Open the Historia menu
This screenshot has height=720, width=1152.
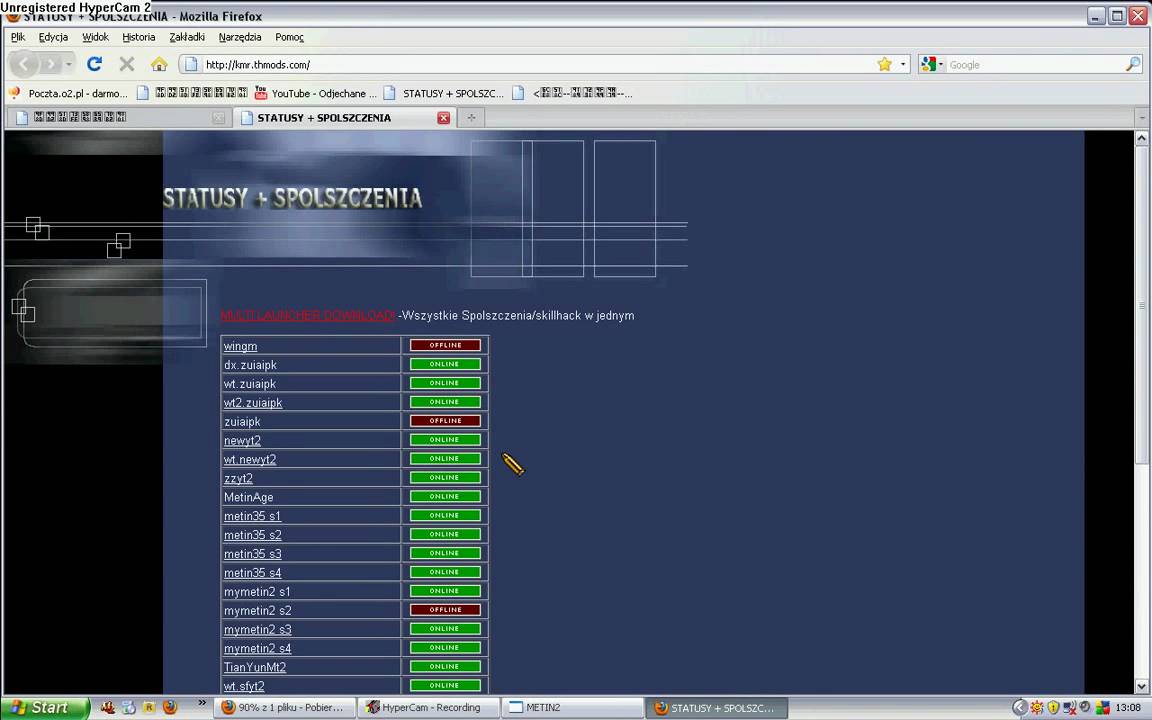(x=138, y=37)
